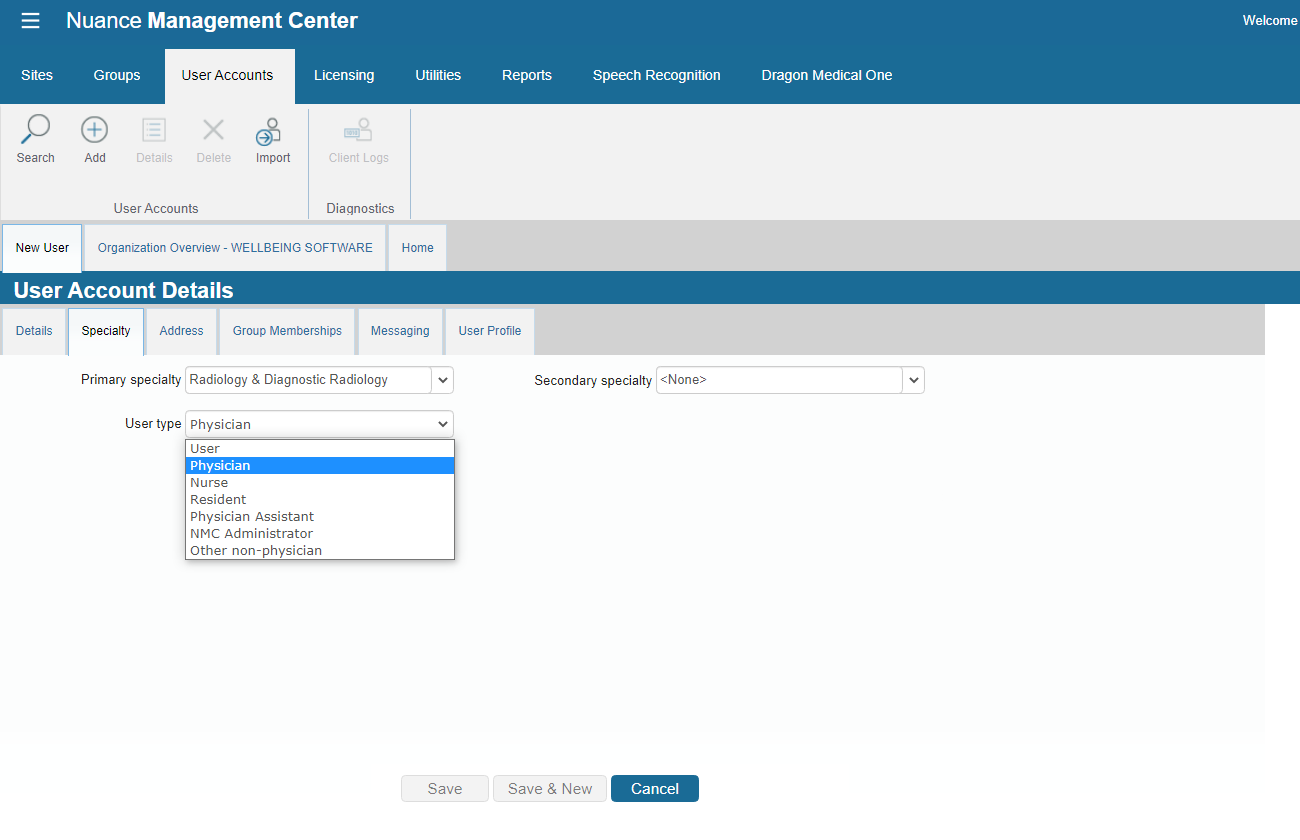1300x840 pixels.
Task: Choose Physician Assistant from the user type list
Action: coord(320,517)
